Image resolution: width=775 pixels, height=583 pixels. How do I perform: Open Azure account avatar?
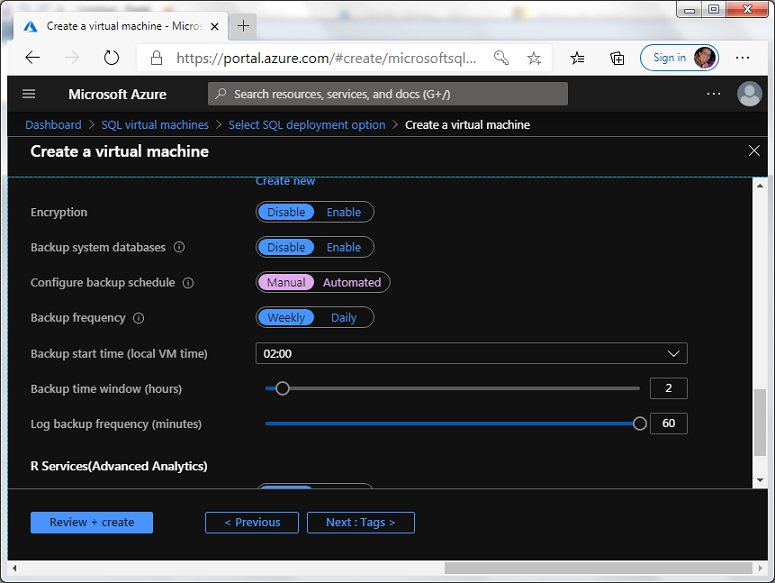click(749, 93)
